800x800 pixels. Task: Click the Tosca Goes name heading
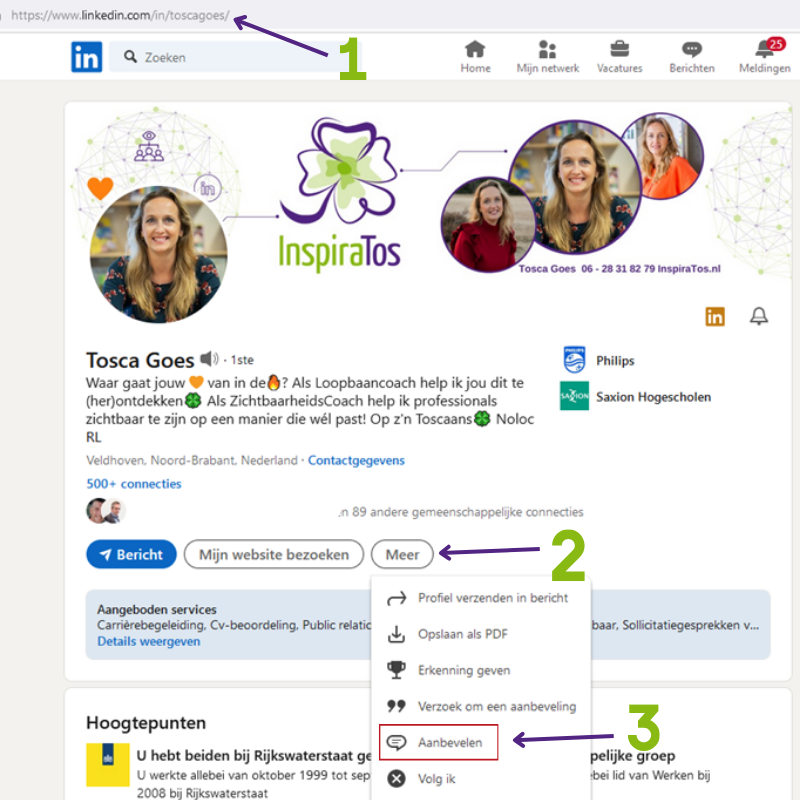point(140,360)
